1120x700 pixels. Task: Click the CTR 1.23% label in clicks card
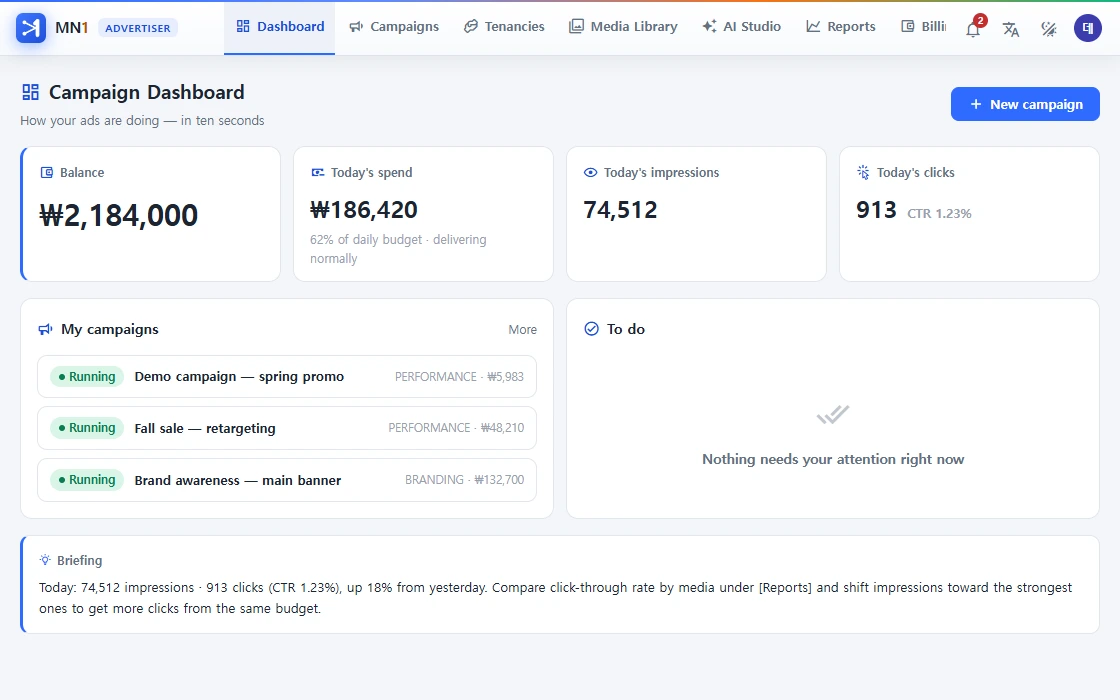(x=939, y=214)
